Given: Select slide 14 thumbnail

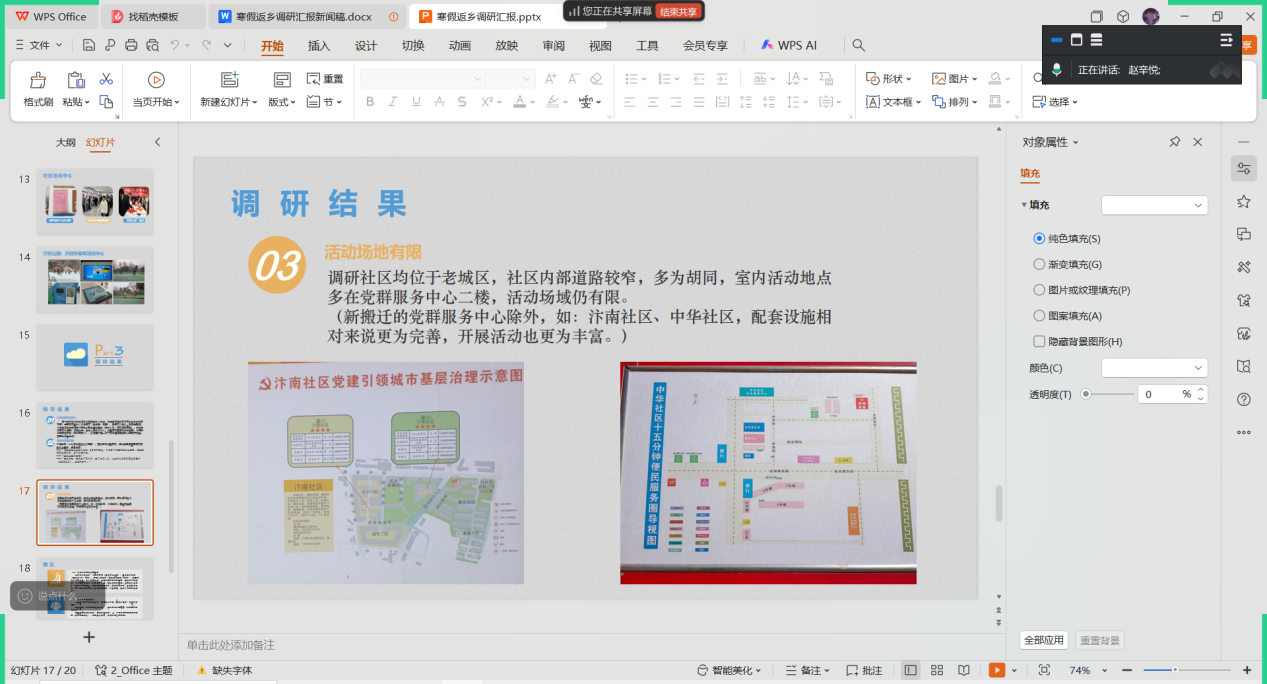Looking at the screenshot, I should (95, 279).
